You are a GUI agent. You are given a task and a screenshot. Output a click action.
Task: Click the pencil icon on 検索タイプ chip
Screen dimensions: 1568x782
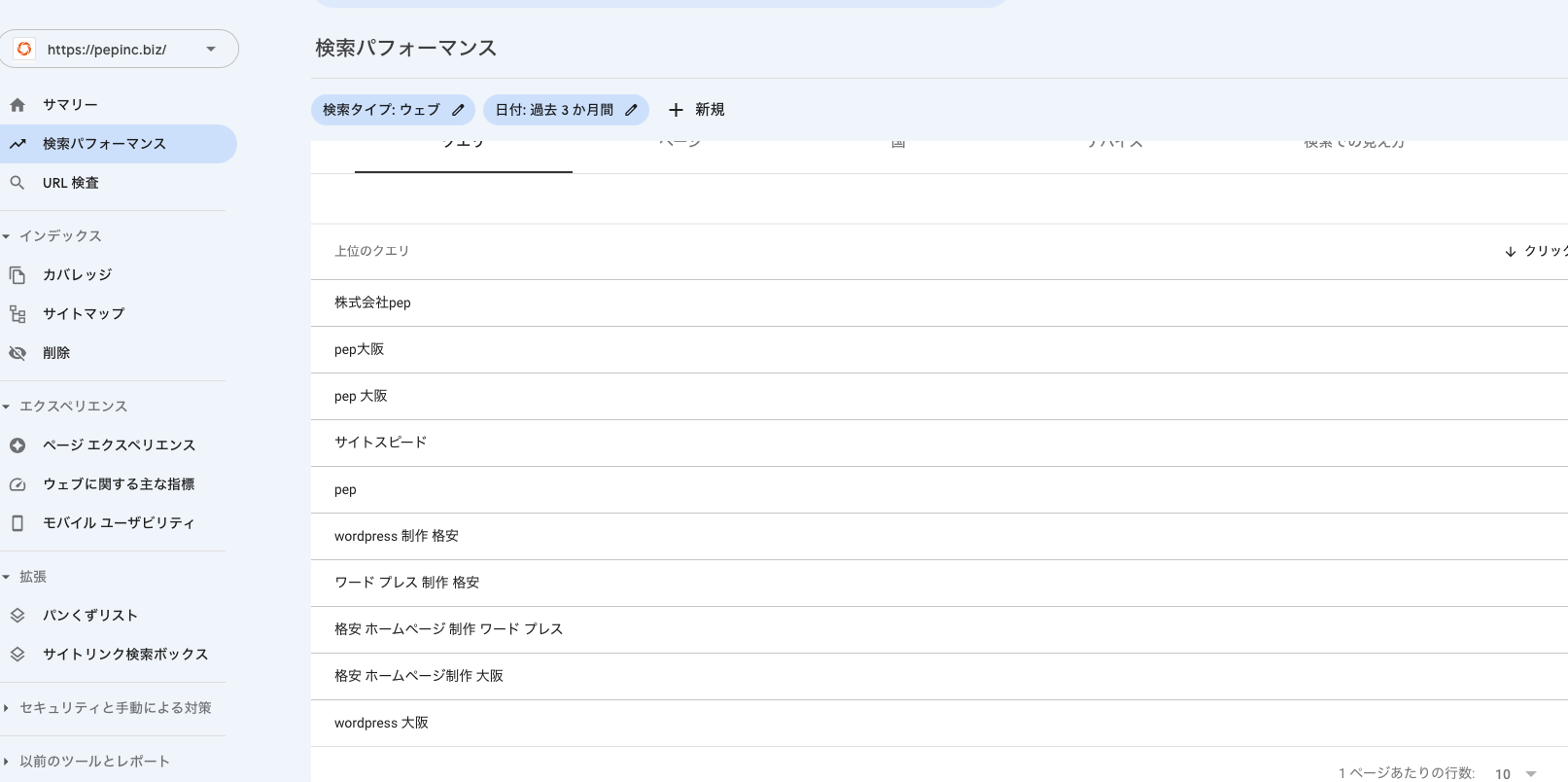[x=458, y=110]
